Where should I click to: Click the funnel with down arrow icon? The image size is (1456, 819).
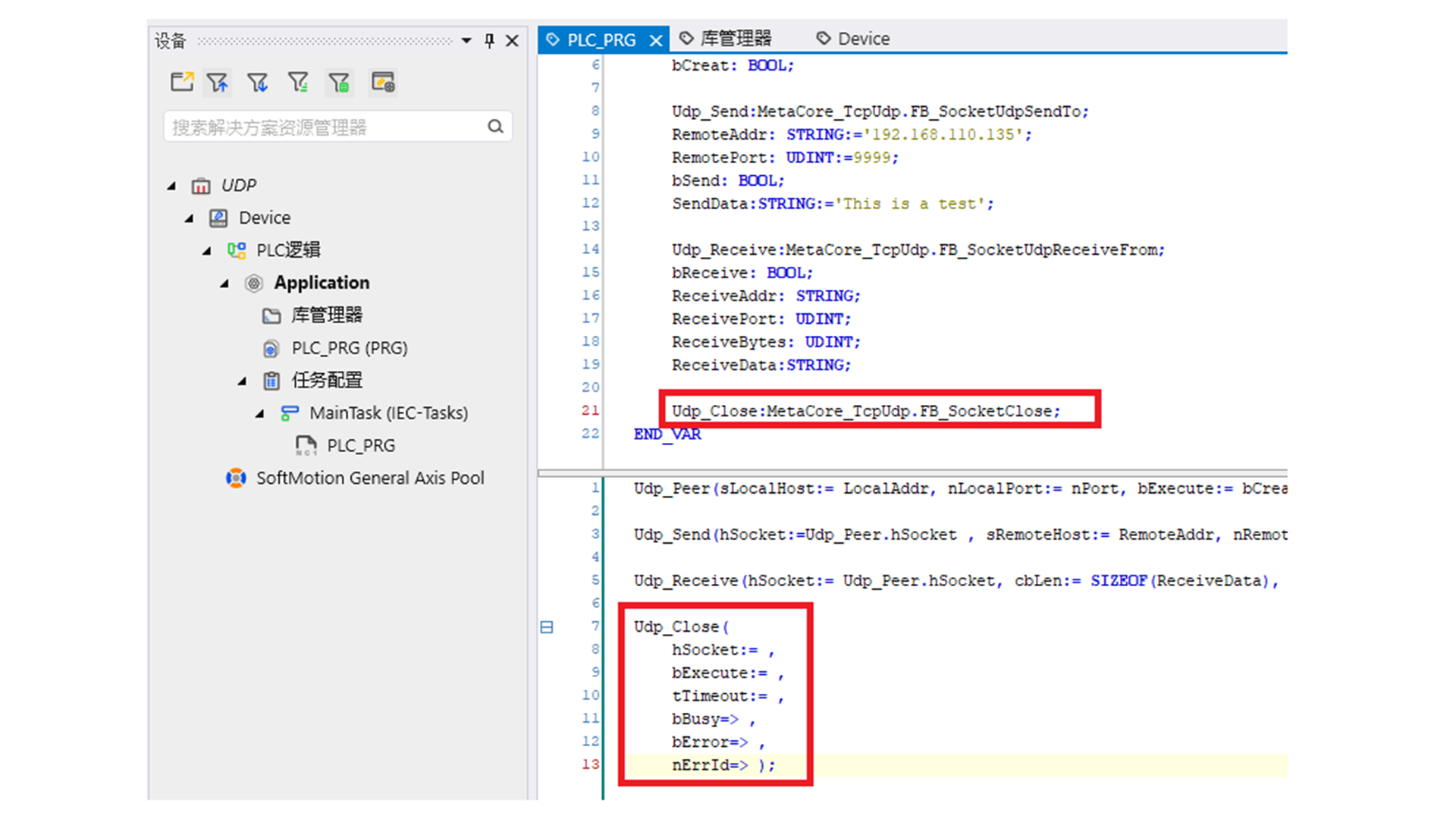[258, 82]
